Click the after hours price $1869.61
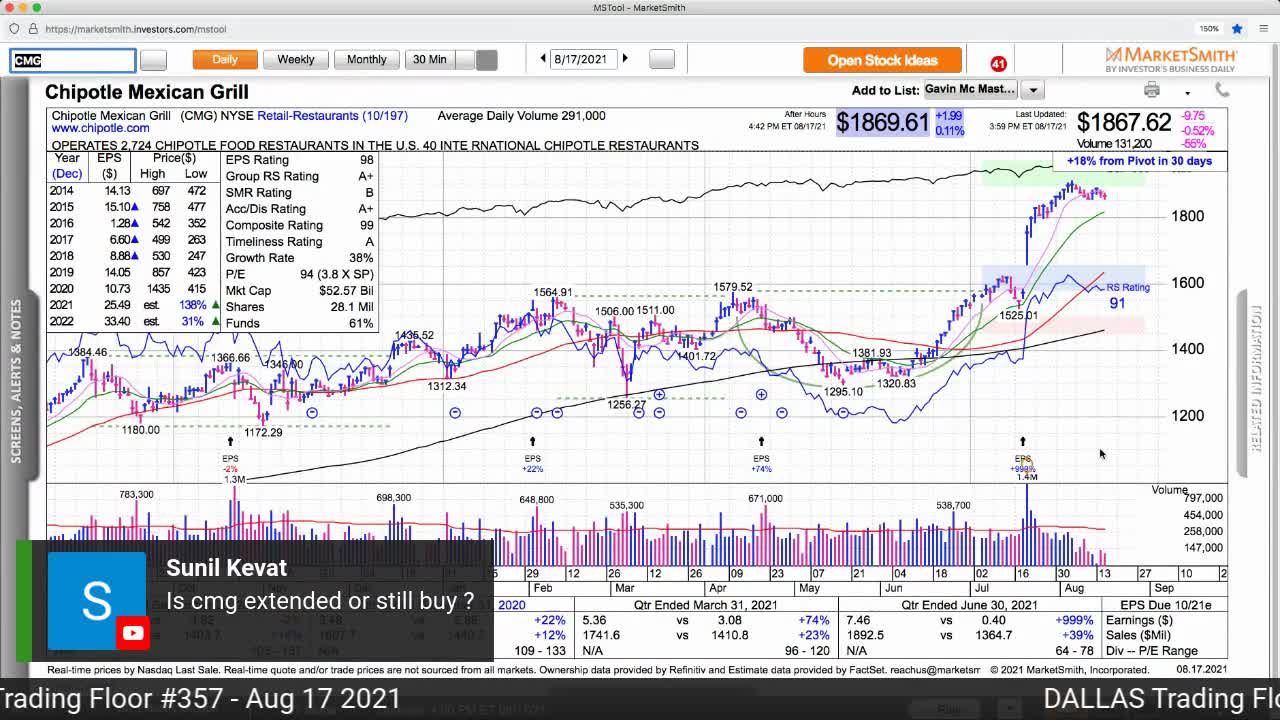 (882, 122)
